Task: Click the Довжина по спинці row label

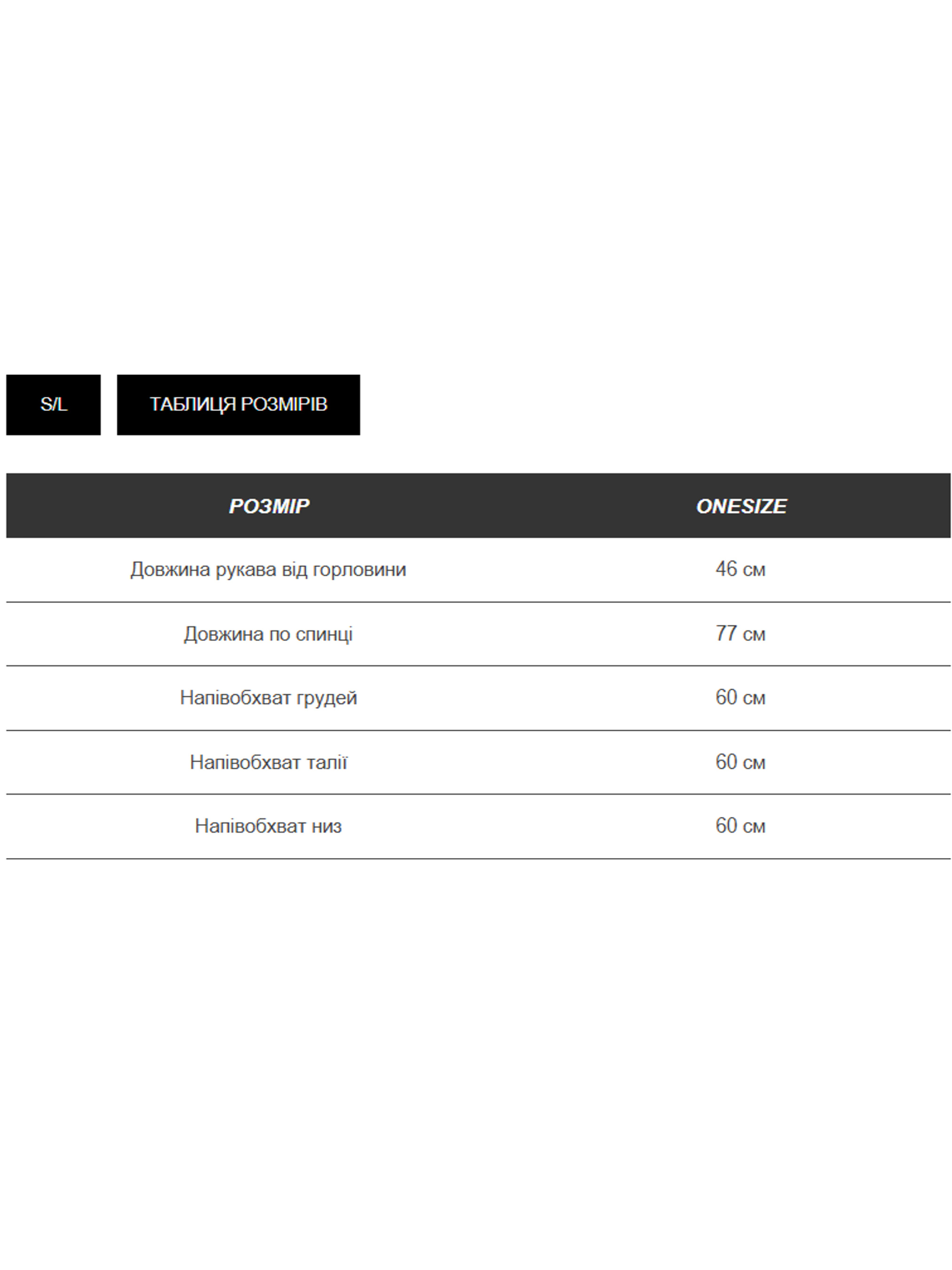Action: point(268,634)
